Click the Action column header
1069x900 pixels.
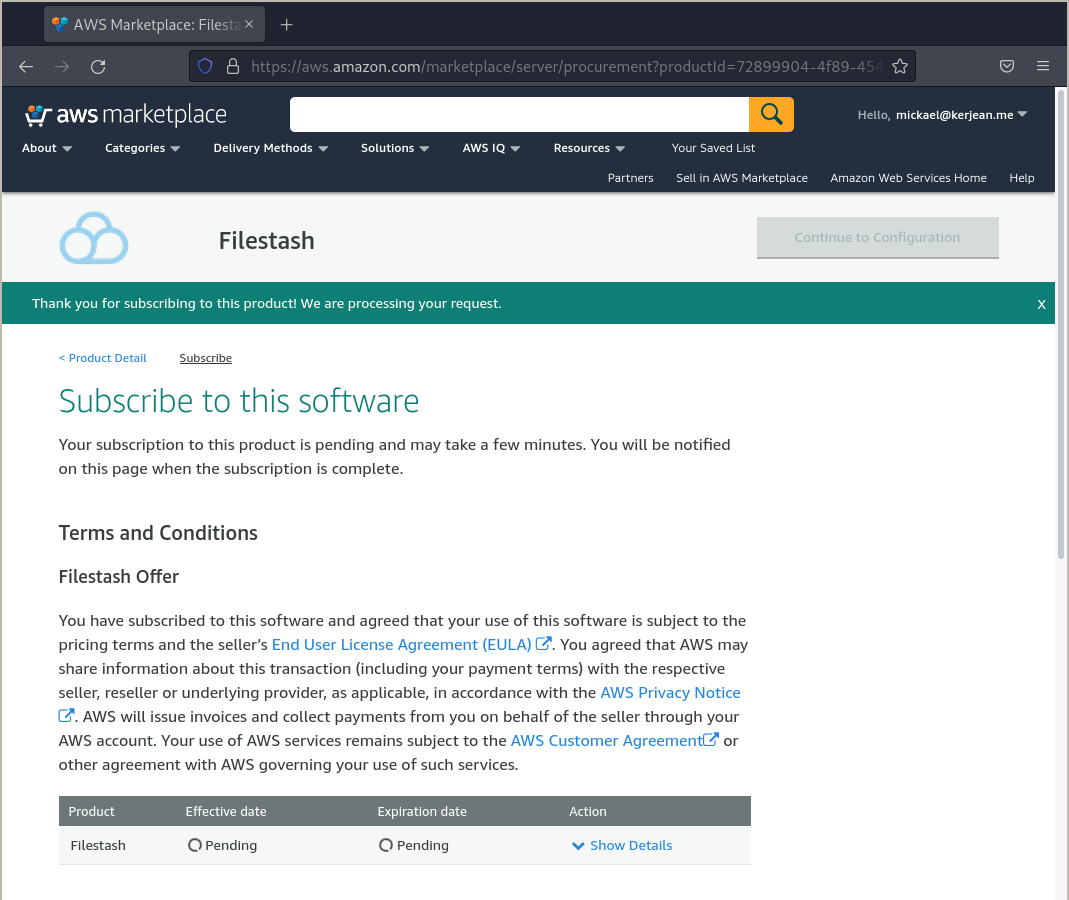(x=588, y=811)
